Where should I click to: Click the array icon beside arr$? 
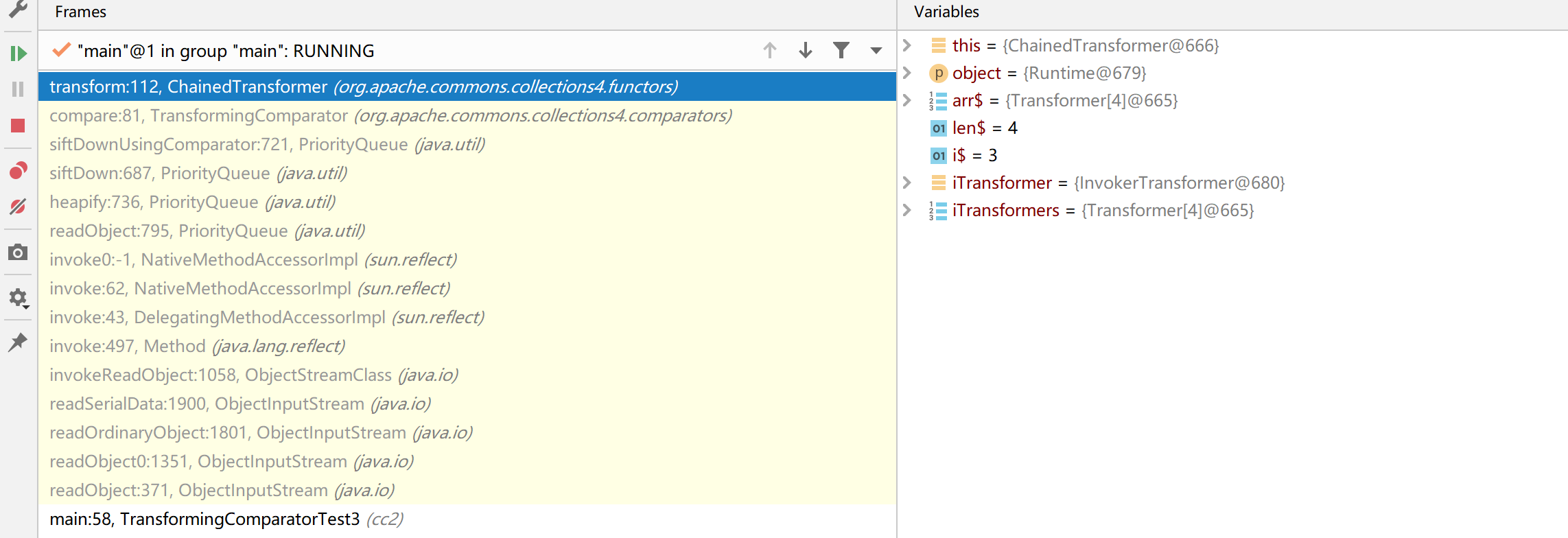pyautogui.click(x=938, y=101)
